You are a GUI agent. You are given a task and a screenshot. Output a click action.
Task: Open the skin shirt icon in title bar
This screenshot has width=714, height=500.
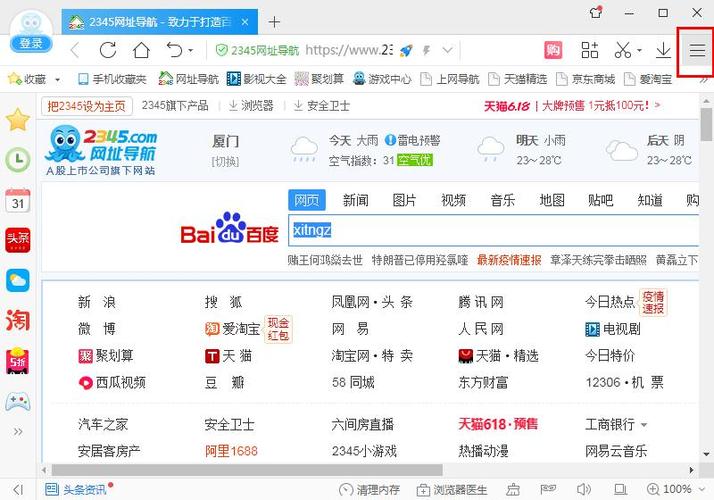click(x=596, y=12)
